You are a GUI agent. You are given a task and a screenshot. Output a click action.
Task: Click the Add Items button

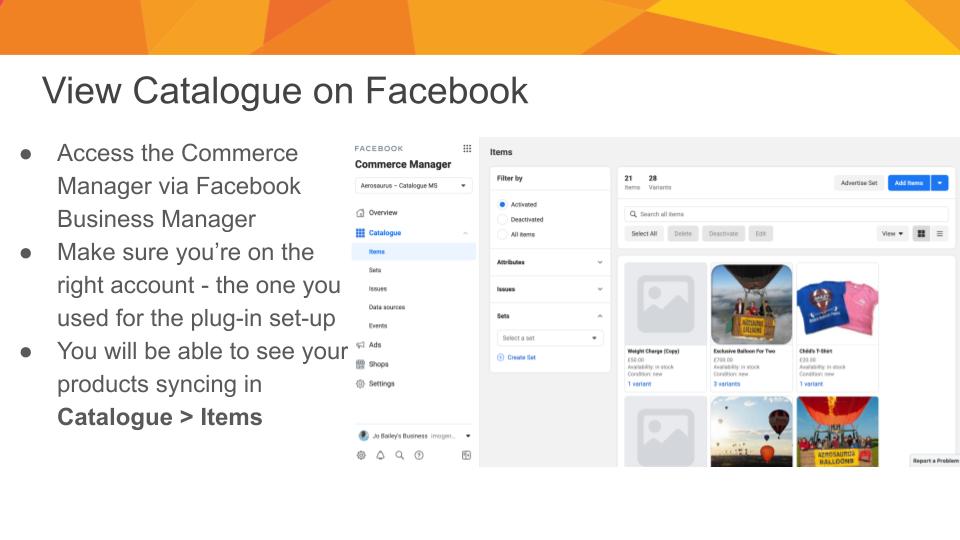pos(909,182)
